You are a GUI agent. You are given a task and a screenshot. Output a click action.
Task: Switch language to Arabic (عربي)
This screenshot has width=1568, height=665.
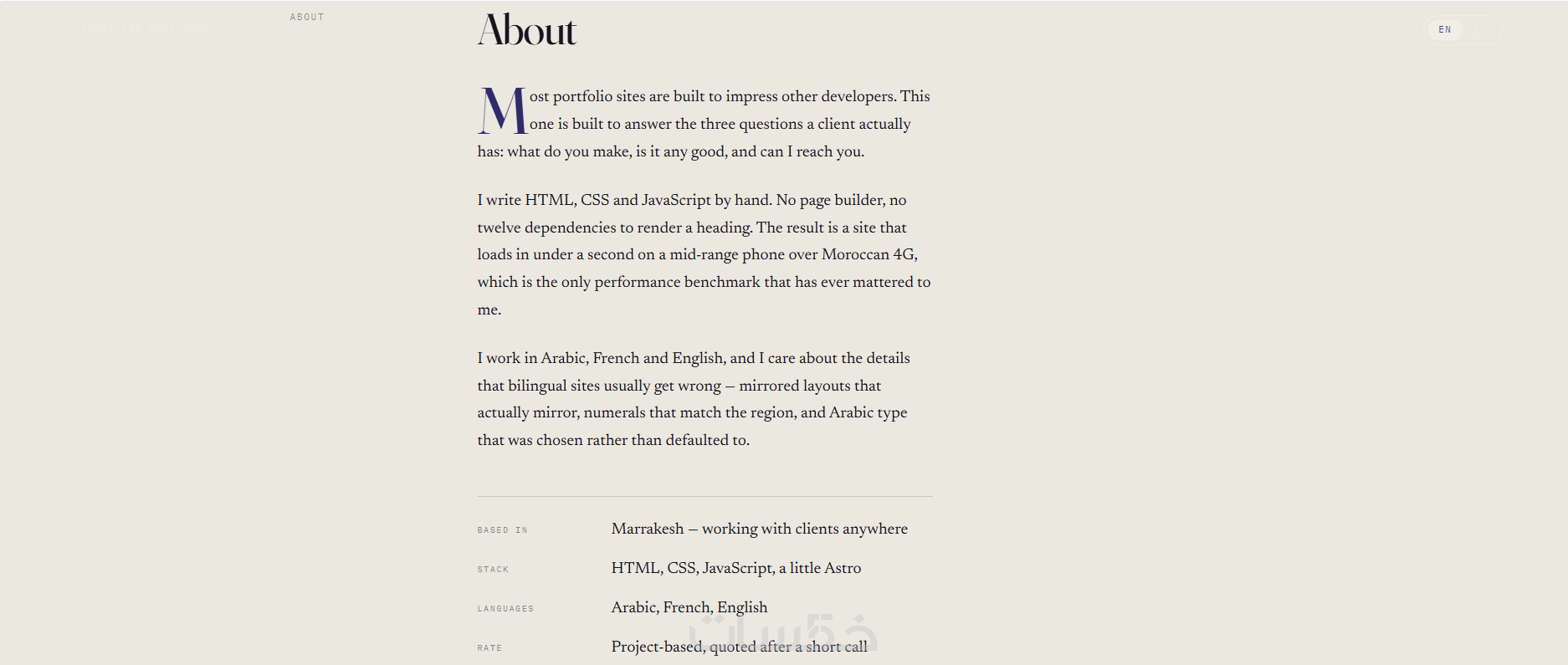[x=1482, y=30]
